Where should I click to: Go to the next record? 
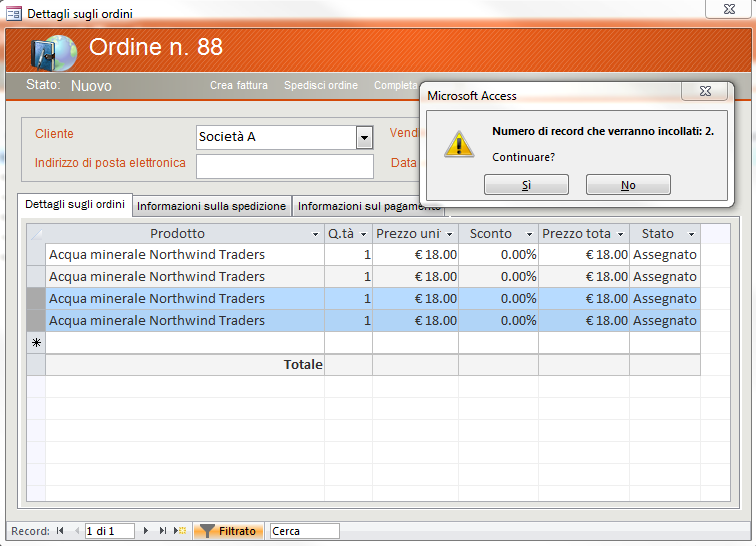coord(146,531)
